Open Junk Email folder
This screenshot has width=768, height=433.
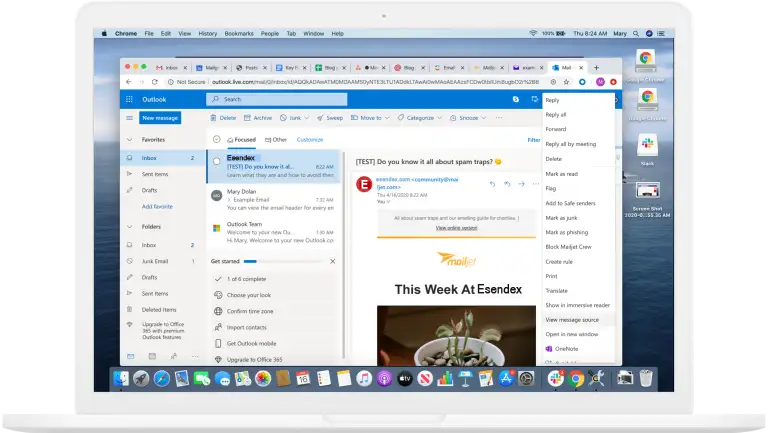click(x=155, y=262)
